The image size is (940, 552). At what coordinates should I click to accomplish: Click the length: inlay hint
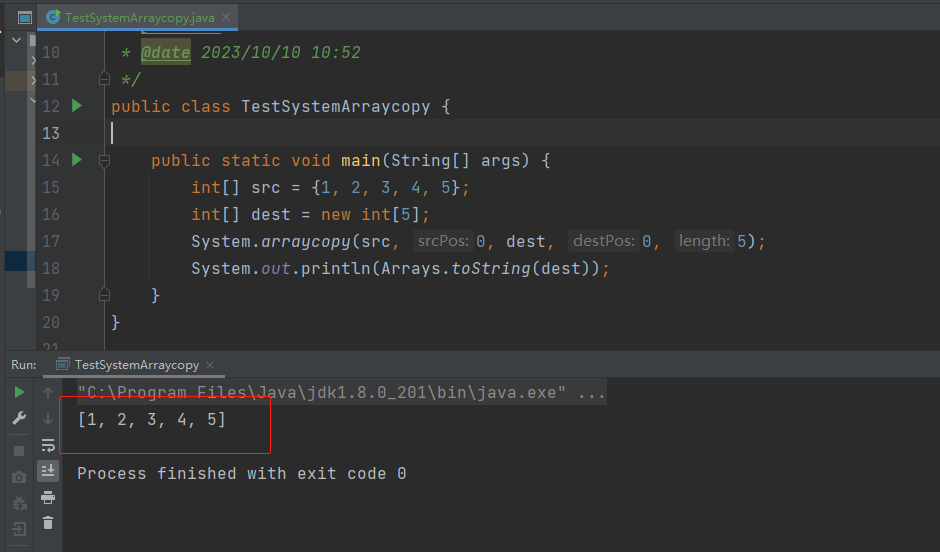[704, 241]
